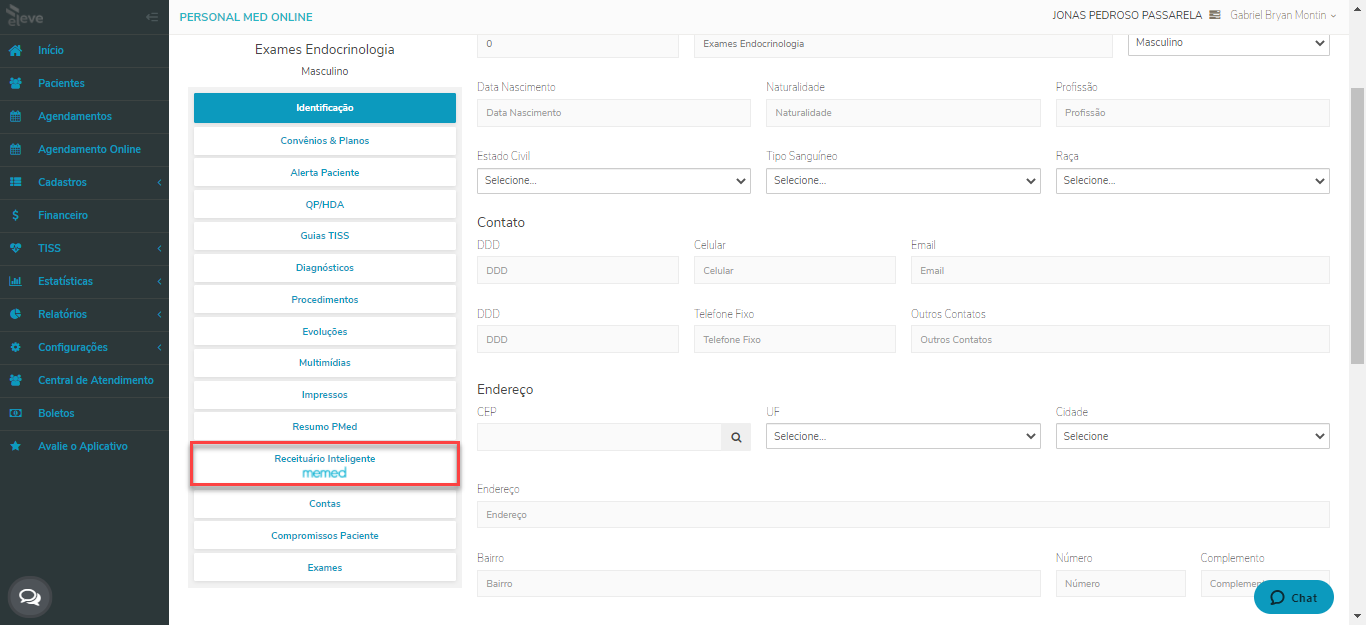Image resolution: width=1366 pixels, height=625 pixels.
Task: Open the Exames tab
Action: coord(325,568)
